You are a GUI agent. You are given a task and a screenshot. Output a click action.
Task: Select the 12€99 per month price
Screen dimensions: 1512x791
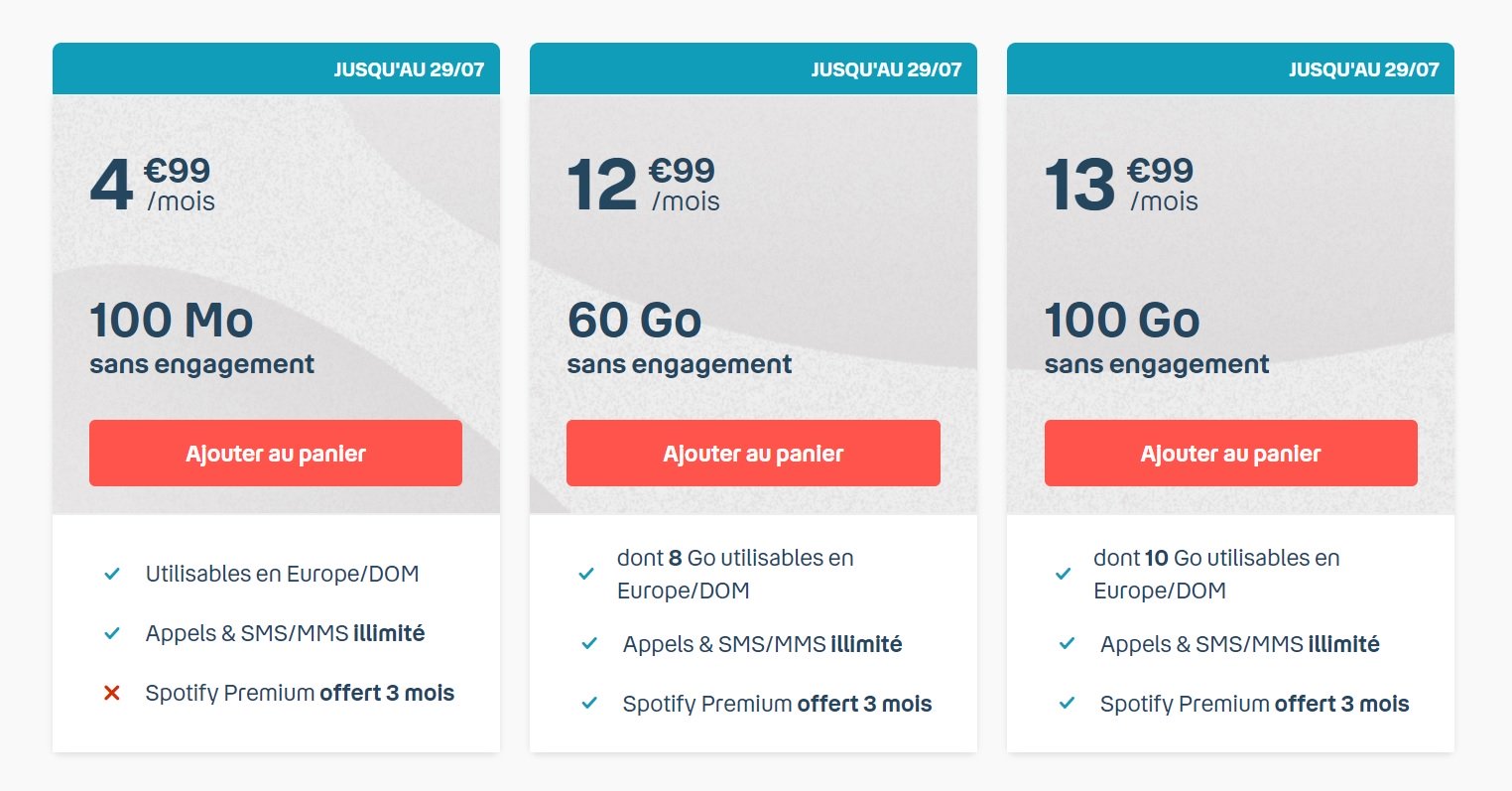click(643, 185)
